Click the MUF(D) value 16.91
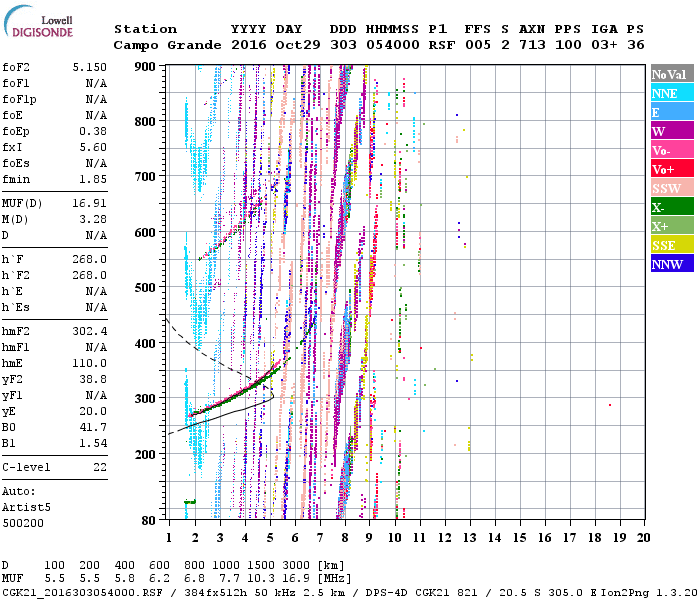The width and height of the screenshot is (700, 600). click(x=90, y=203)
